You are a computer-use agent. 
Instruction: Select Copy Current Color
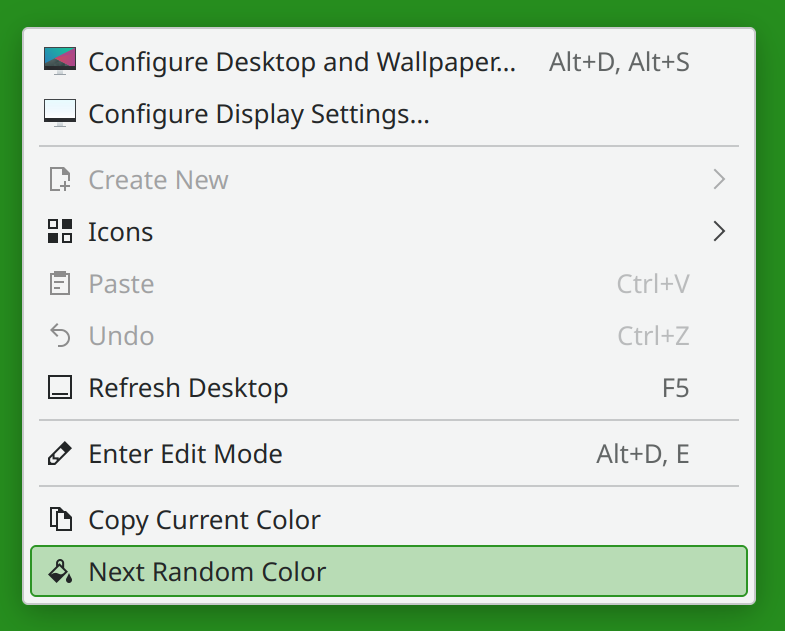click(389, 519)
